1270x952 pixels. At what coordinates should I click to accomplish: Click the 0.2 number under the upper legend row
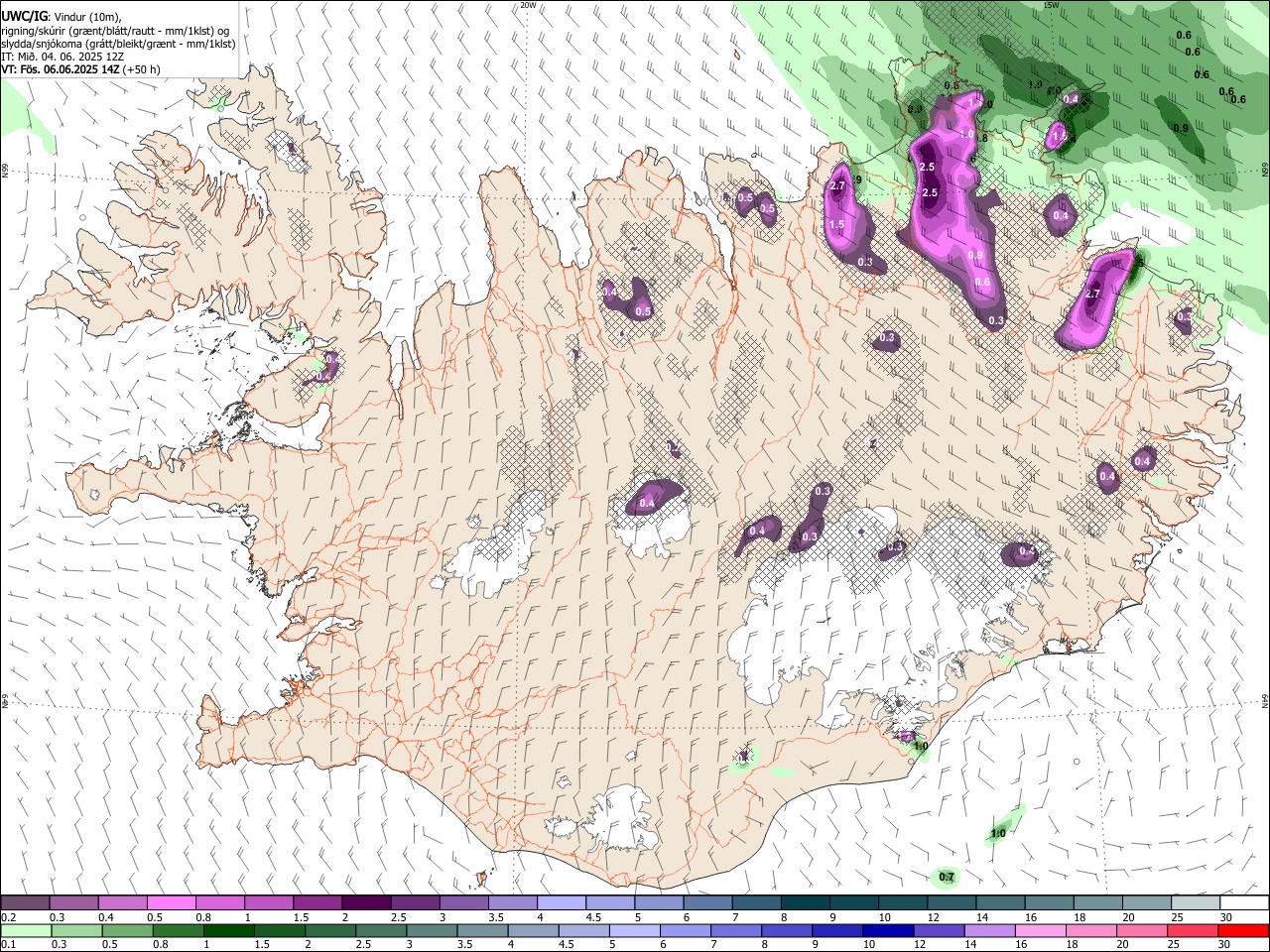(x=8, y=917)
